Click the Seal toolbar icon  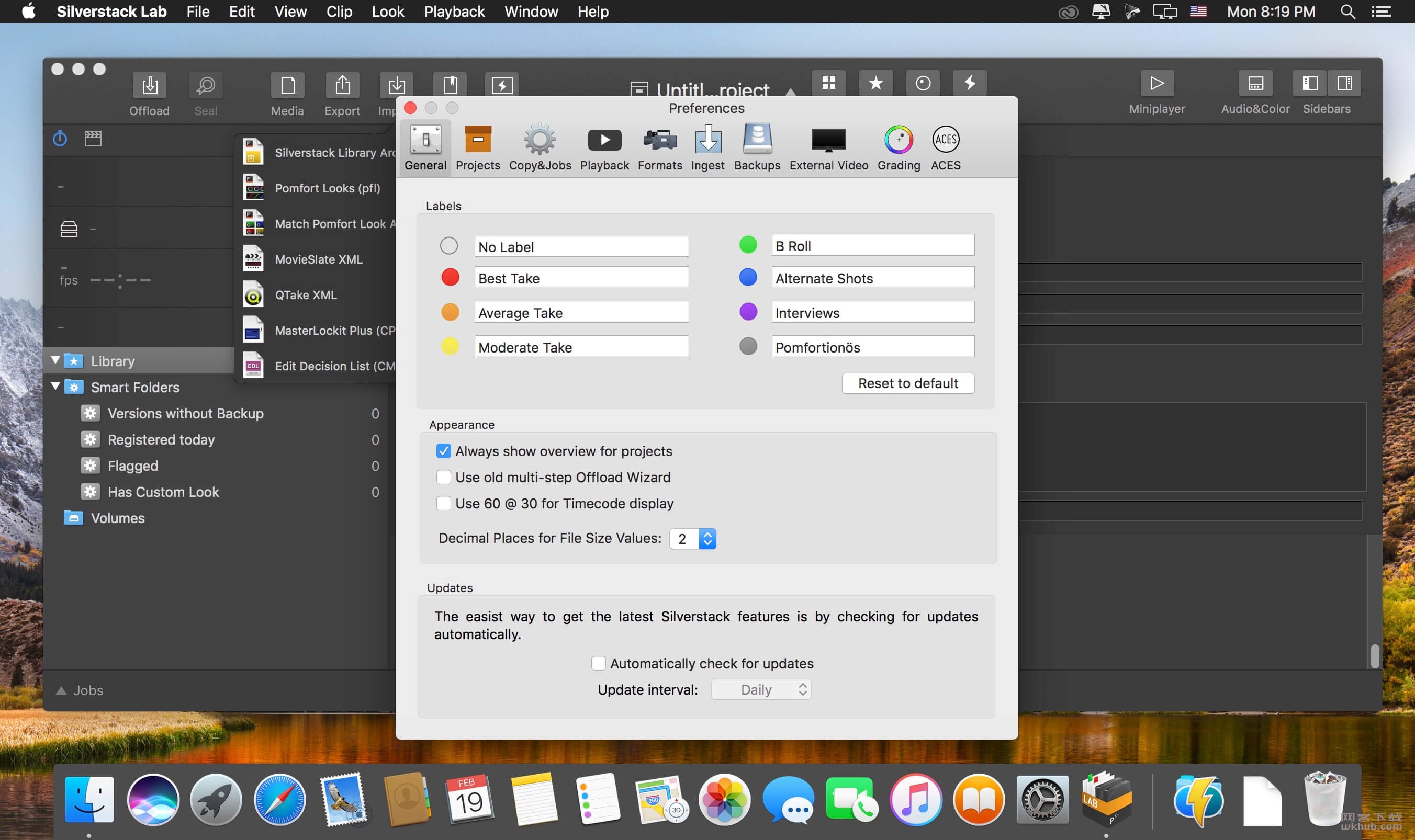point(206,85)
